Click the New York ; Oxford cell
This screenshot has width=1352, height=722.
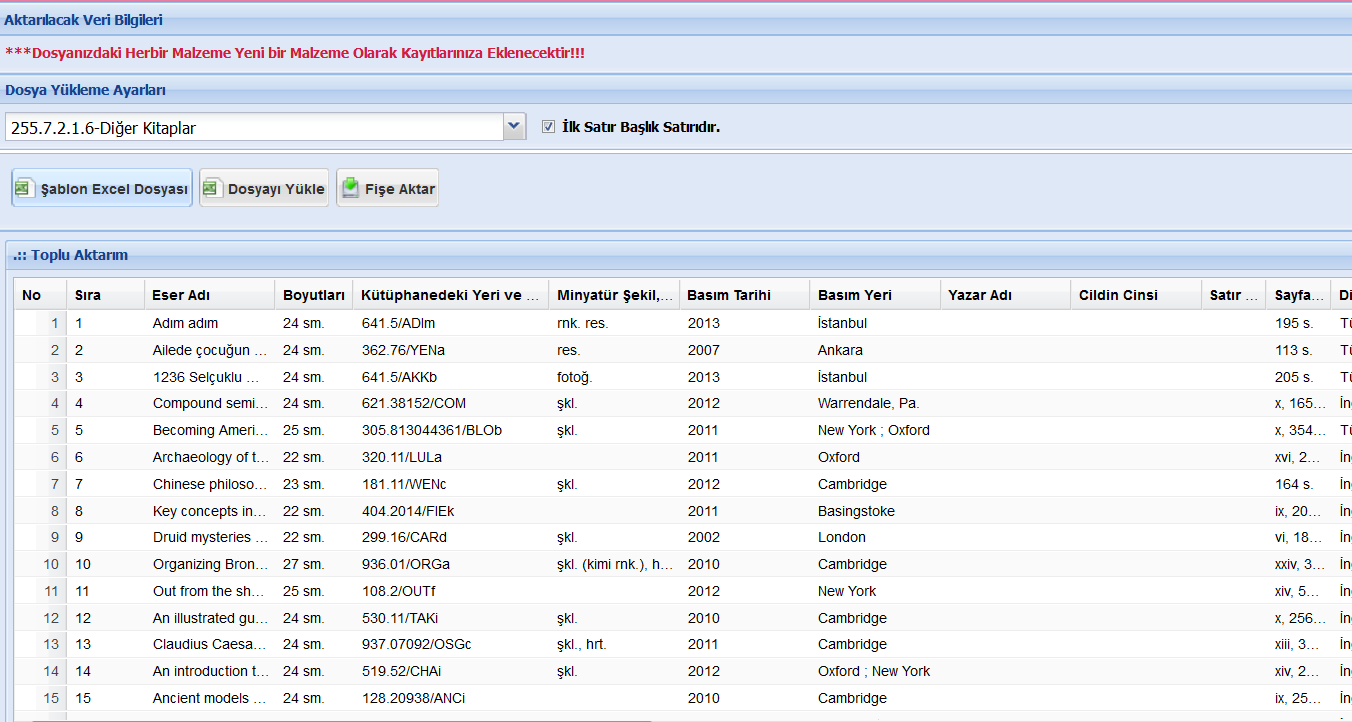(873, 430)
